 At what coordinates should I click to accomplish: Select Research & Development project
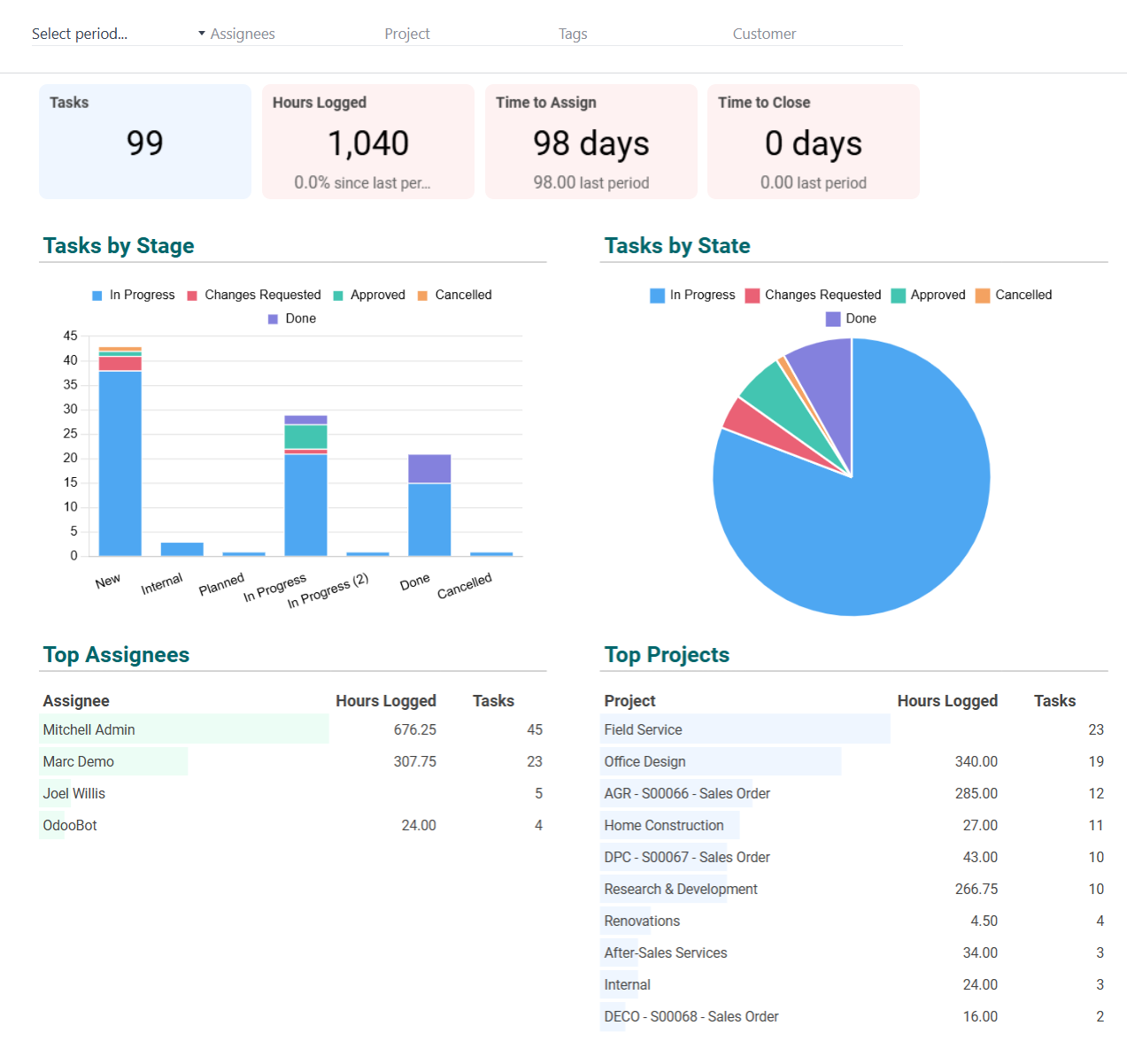tap(681, 889)
